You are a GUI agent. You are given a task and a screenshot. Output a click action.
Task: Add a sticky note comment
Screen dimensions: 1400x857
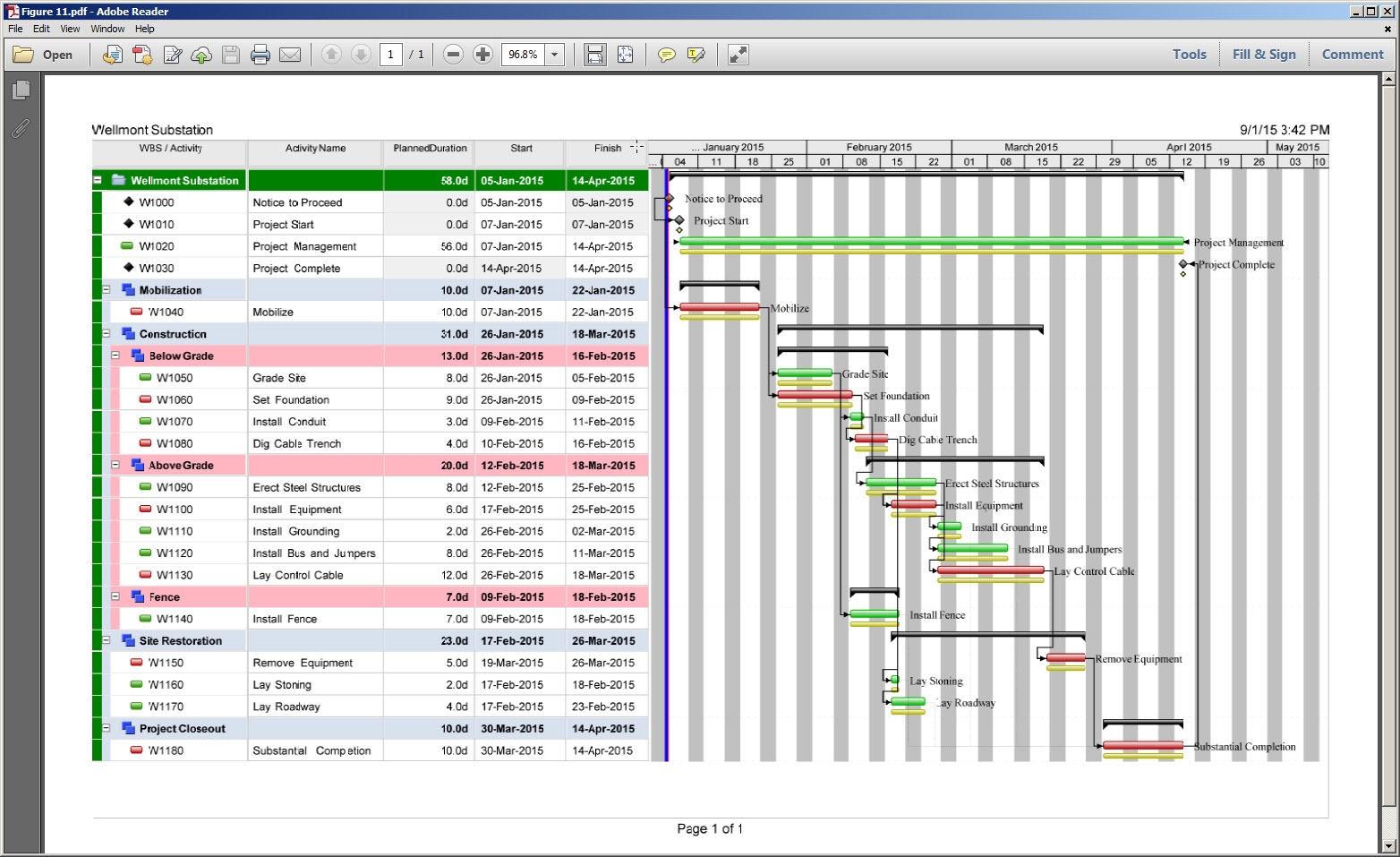[x=666, y=55]
